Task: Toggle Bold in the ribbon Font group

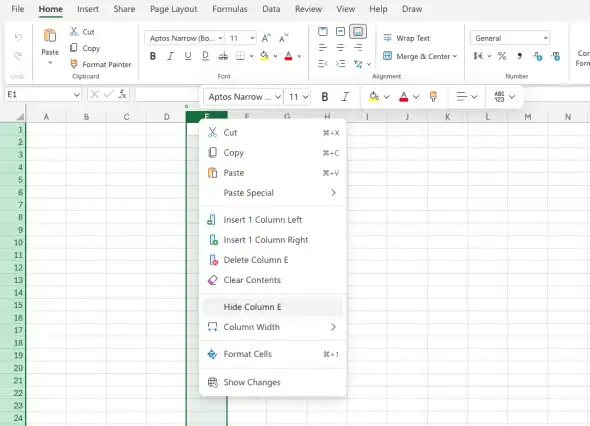Action: (x=153, y=56)
